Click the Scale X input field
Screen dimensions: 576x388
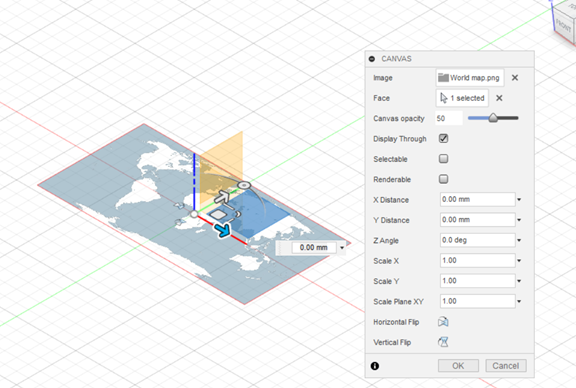coord(478,261)
